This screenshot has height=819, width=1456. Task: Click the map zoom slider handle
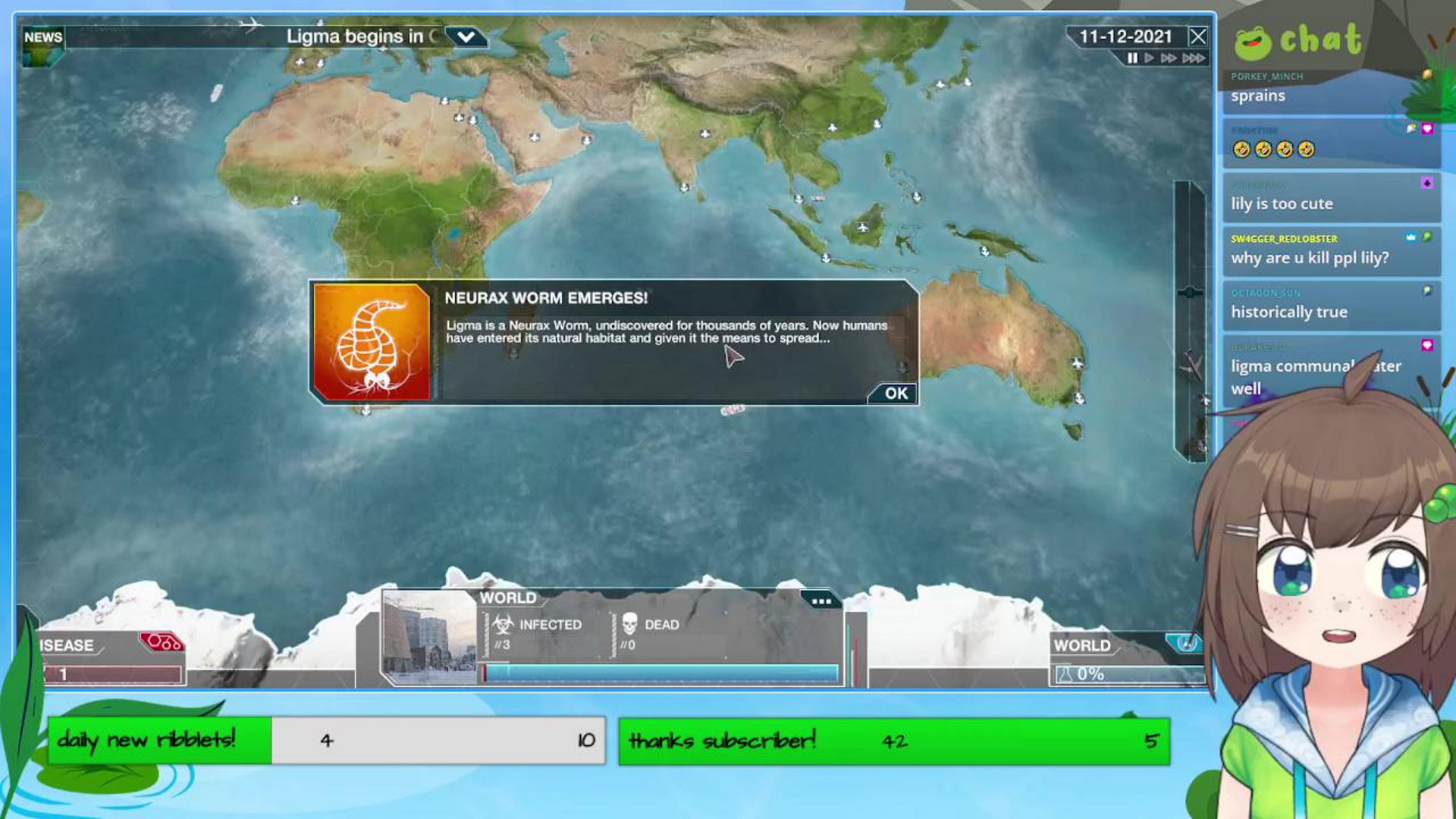click(1189, 293)
